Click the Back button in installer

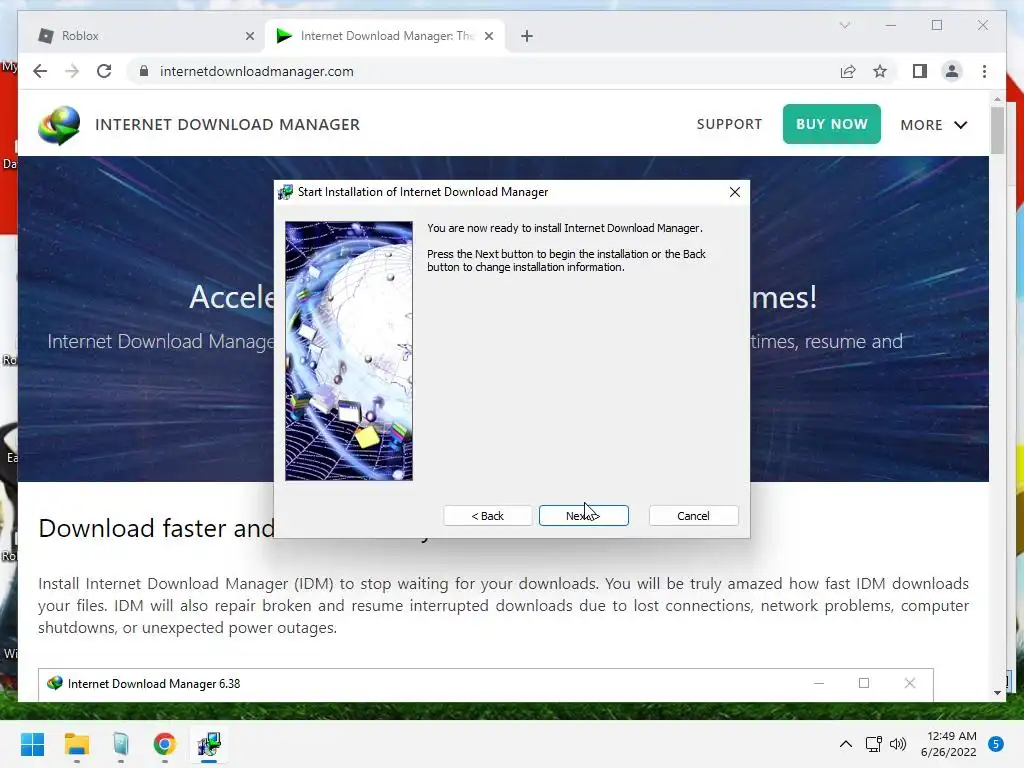tap(487, 515)
